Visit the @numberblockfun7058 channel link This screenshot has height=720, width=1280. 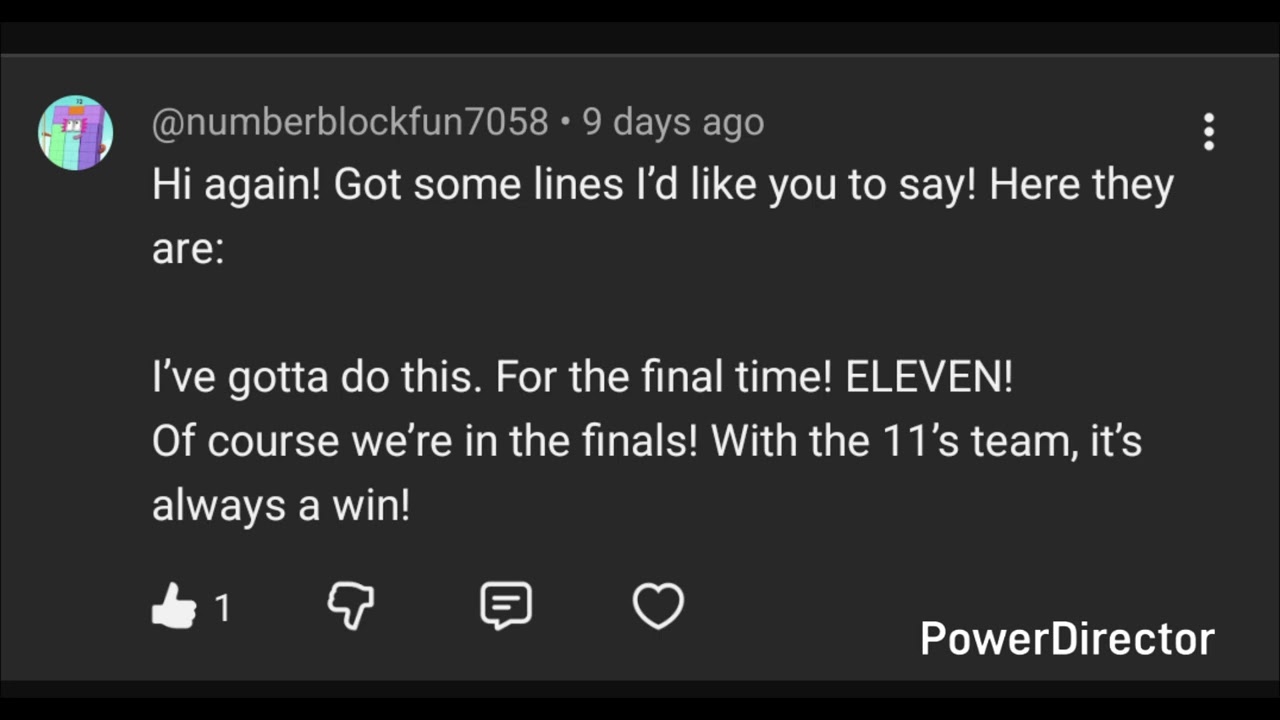pyautogui.click(x=350, y=122)
